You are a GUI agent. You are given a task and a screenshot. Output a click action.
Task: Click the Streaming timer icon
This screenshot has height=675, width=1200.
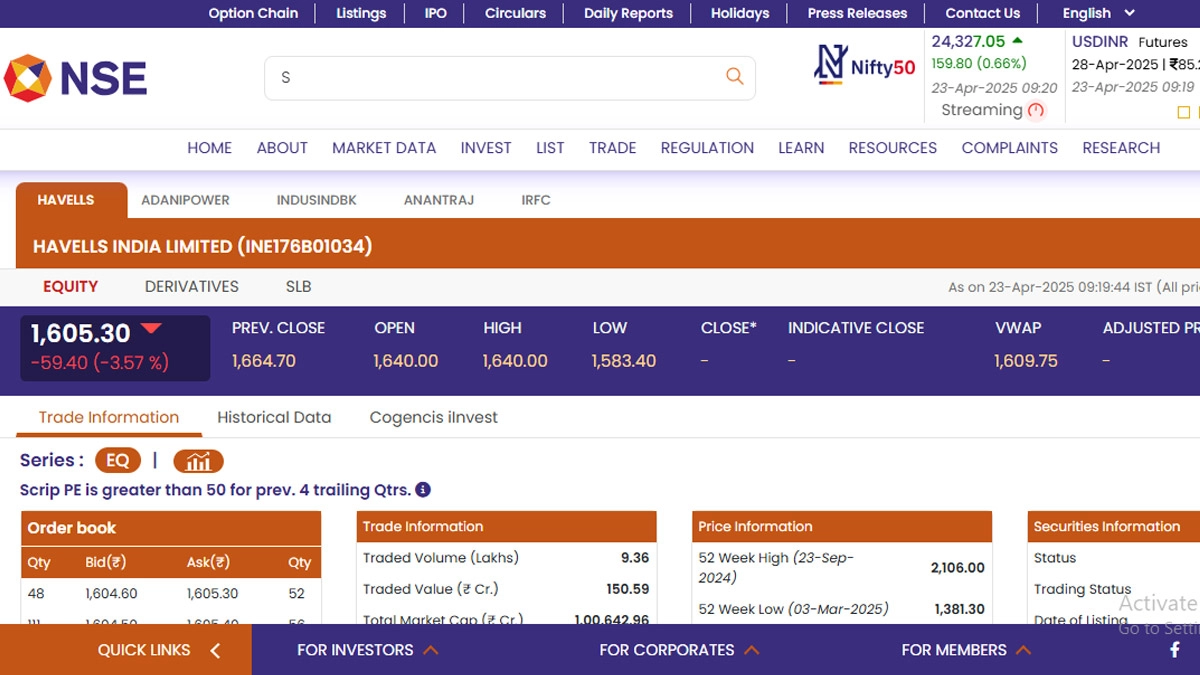(x=1036, y=111)
